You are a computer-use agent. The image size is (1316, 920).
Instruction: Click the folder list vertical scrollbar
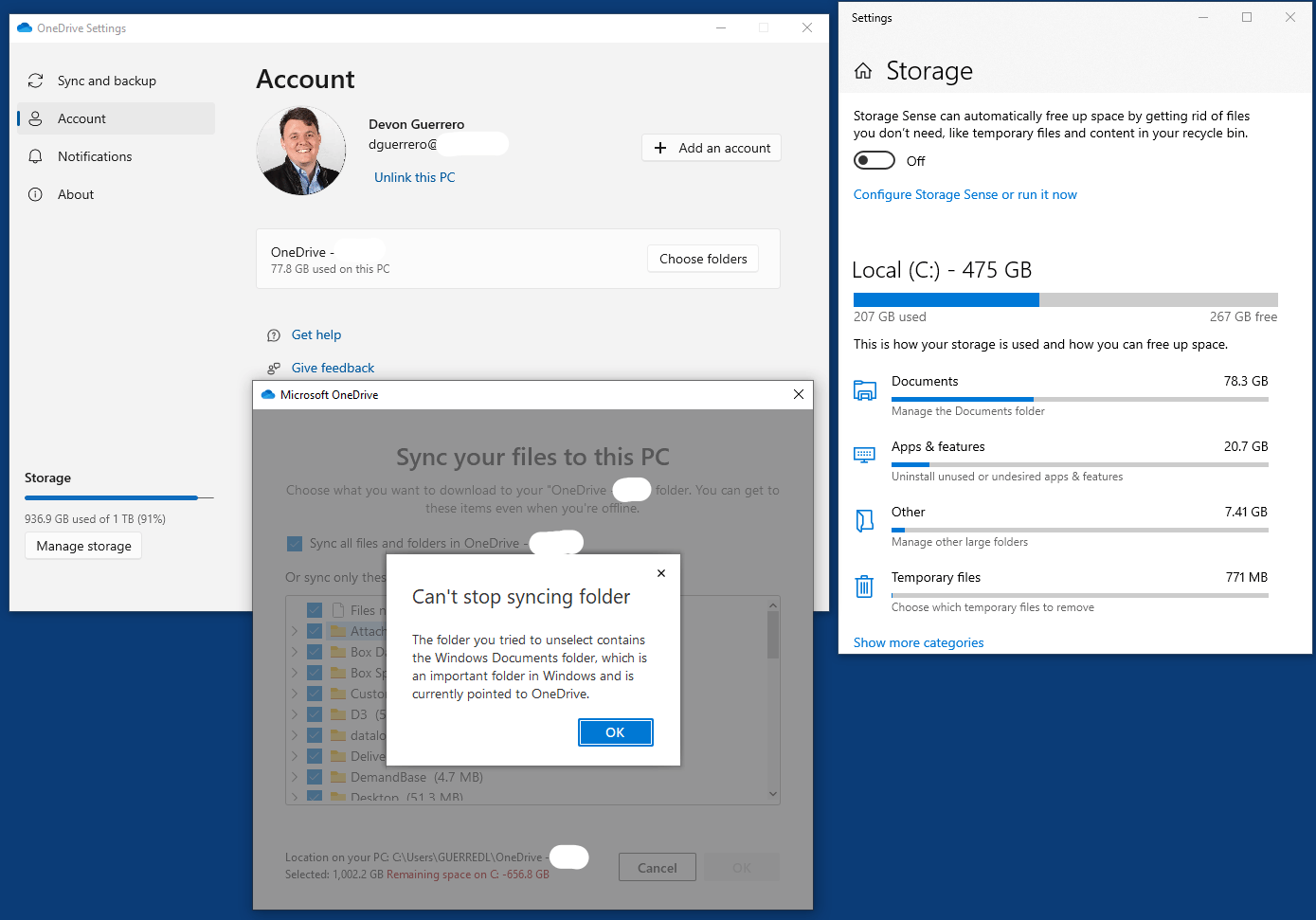773,700
